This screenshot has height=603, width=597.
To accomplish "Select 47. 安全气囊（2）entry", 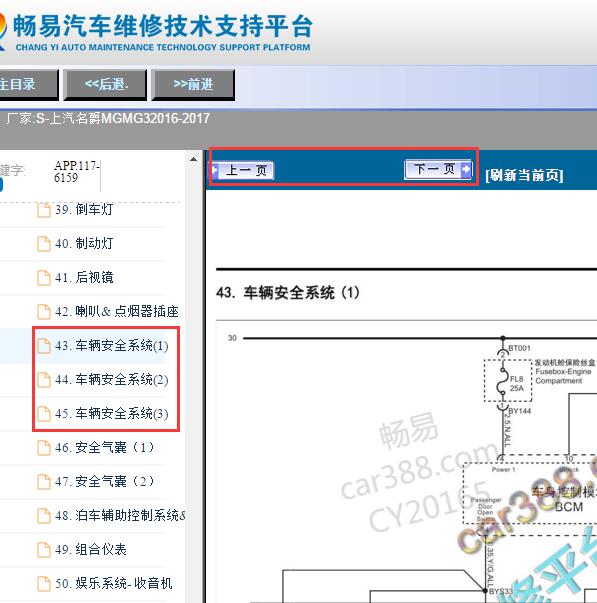I will click(x=105, y=481).
